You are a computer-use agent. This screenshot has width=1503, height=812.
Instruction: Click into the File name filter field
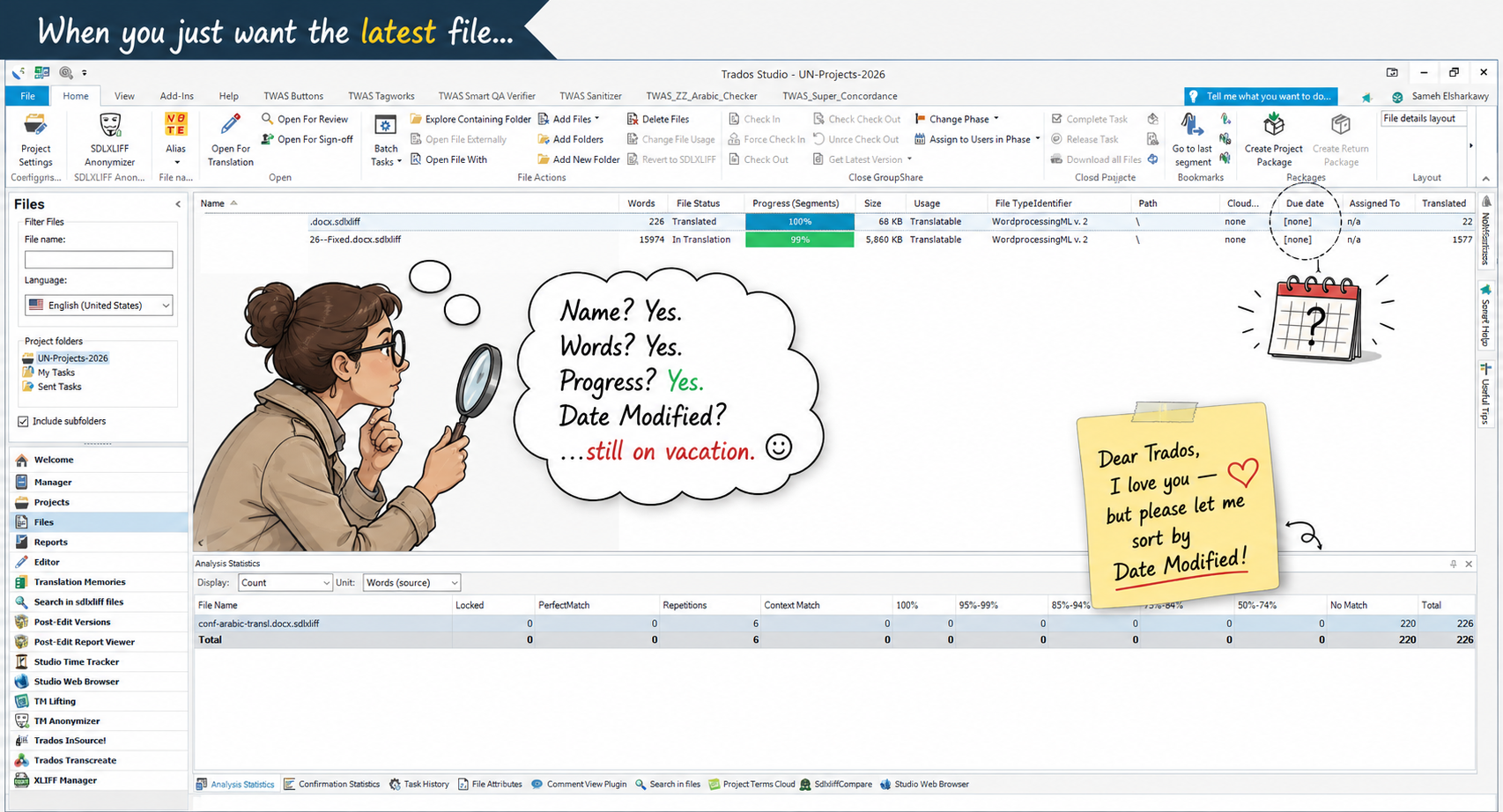coord(99,260)
